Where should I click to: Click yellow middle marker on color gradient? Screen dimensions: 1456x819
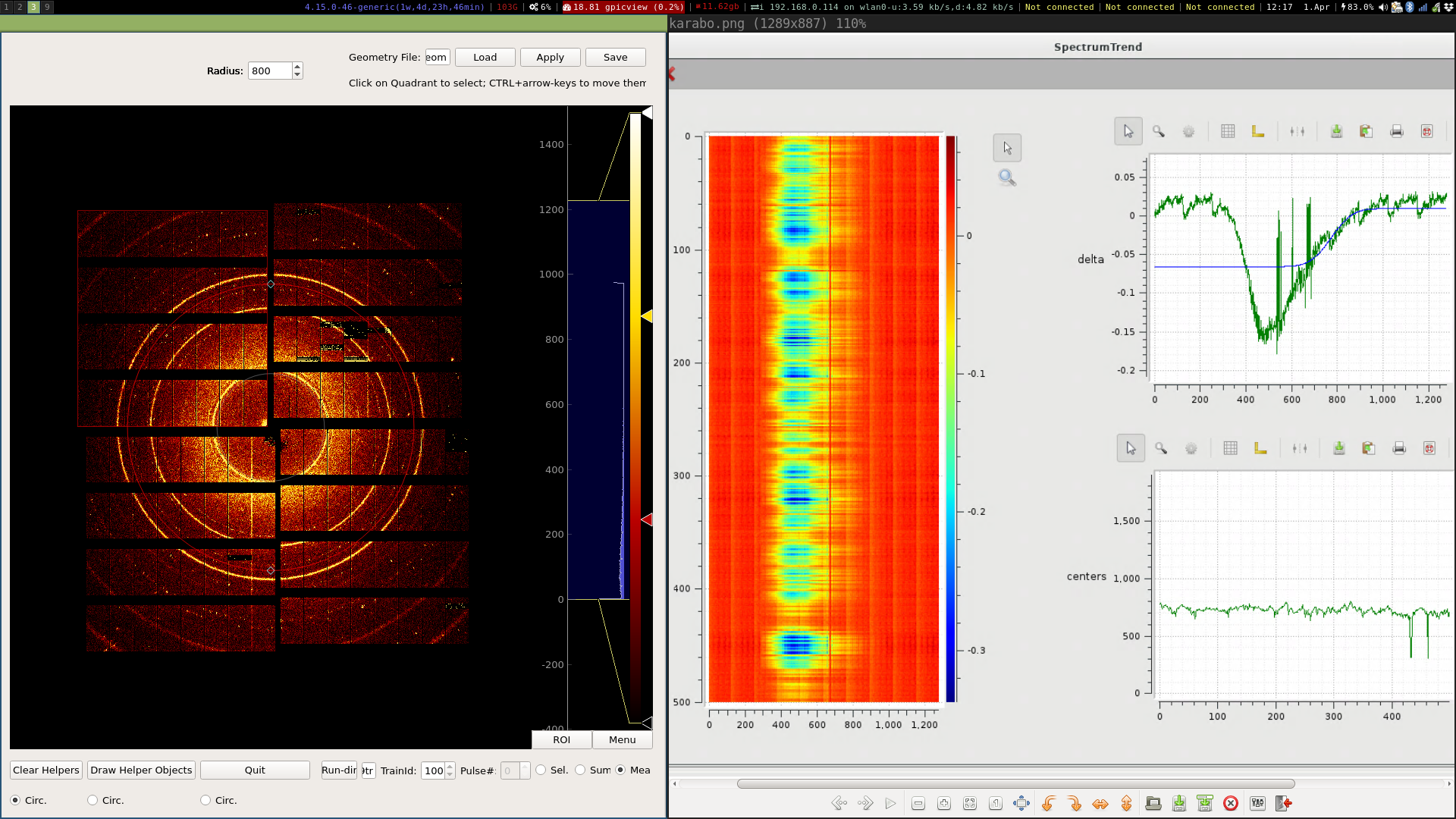coord(647,315)
